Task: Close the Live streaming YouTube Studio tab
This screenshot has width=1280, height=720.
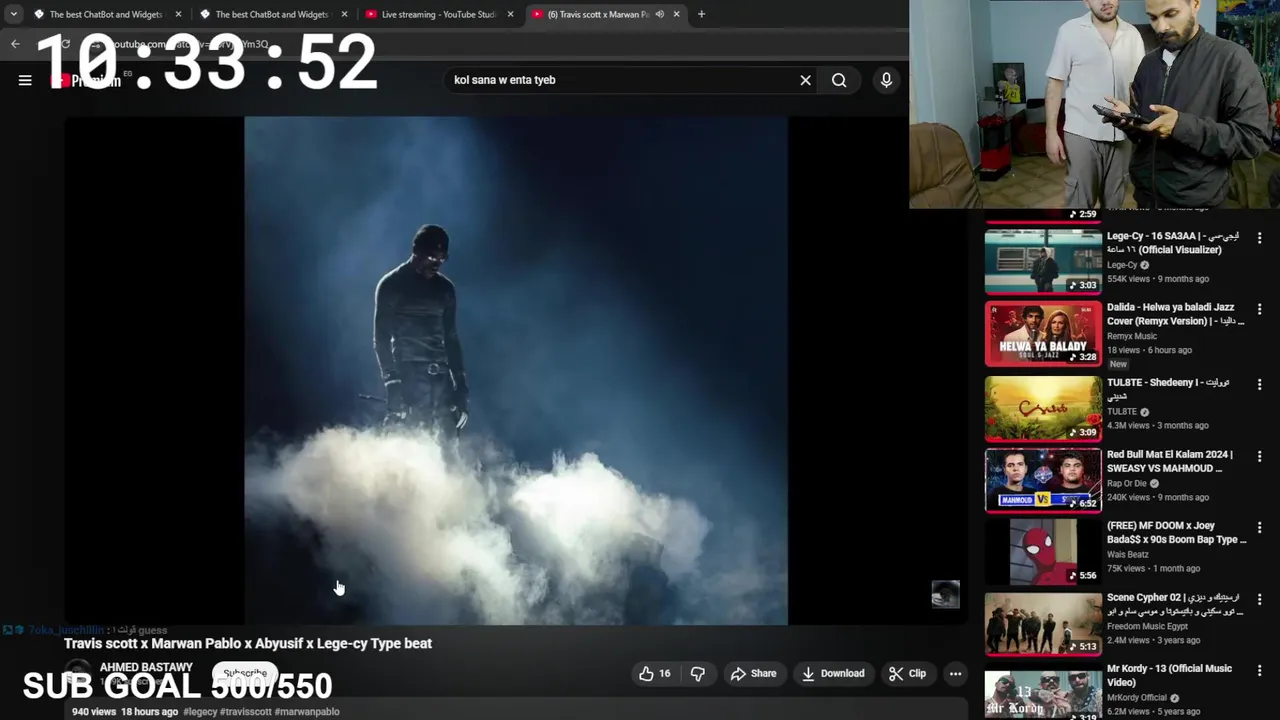Action: coord(510,14)
